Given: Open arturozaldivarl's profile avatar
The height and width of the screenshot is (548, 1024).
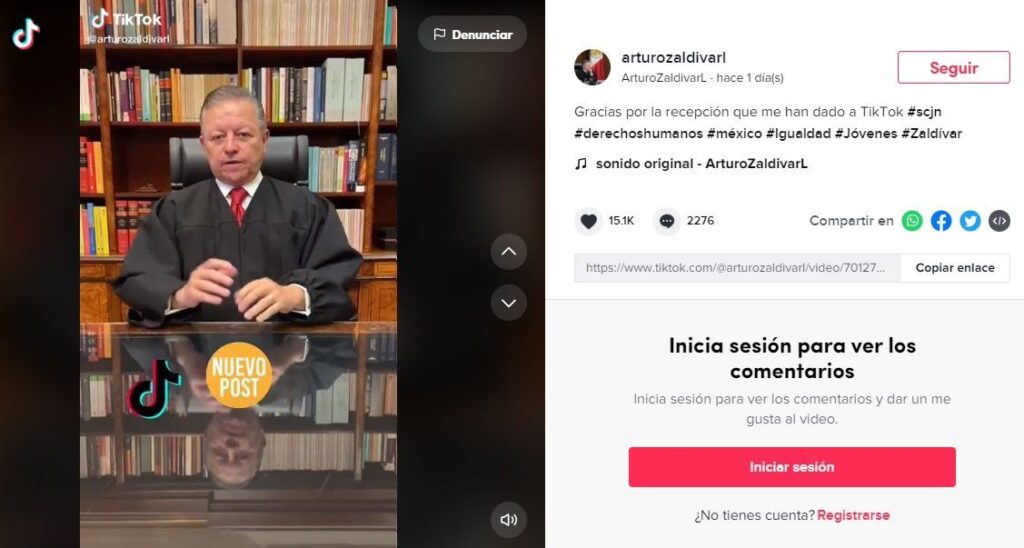Looking at the screenshot, I should [x=592, y=67].
